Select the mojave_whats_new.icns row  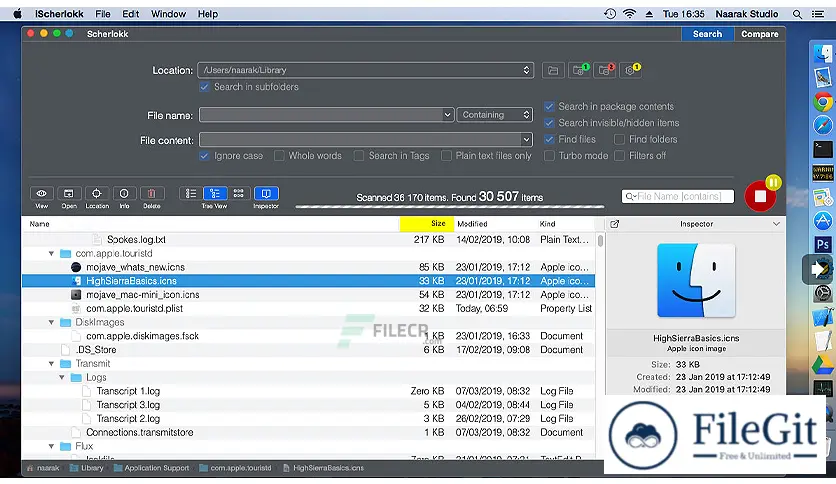pyautogui.click(x=308, y=267)
